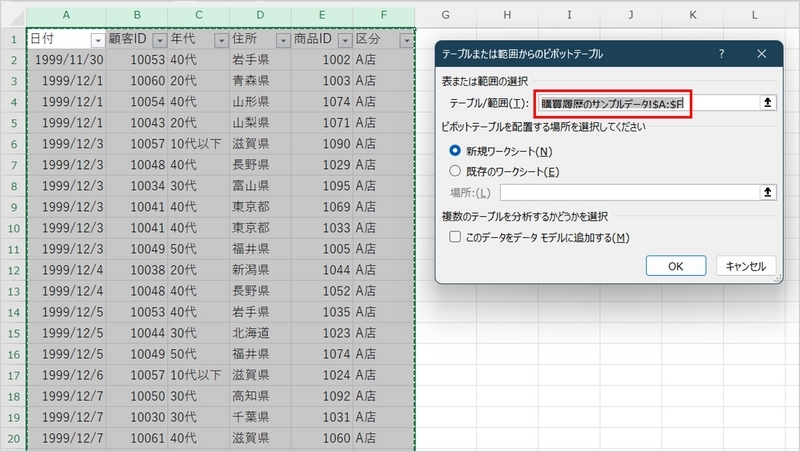Open the 住所 column filter dropdown

pyautogui.click(x=281, y=40)
